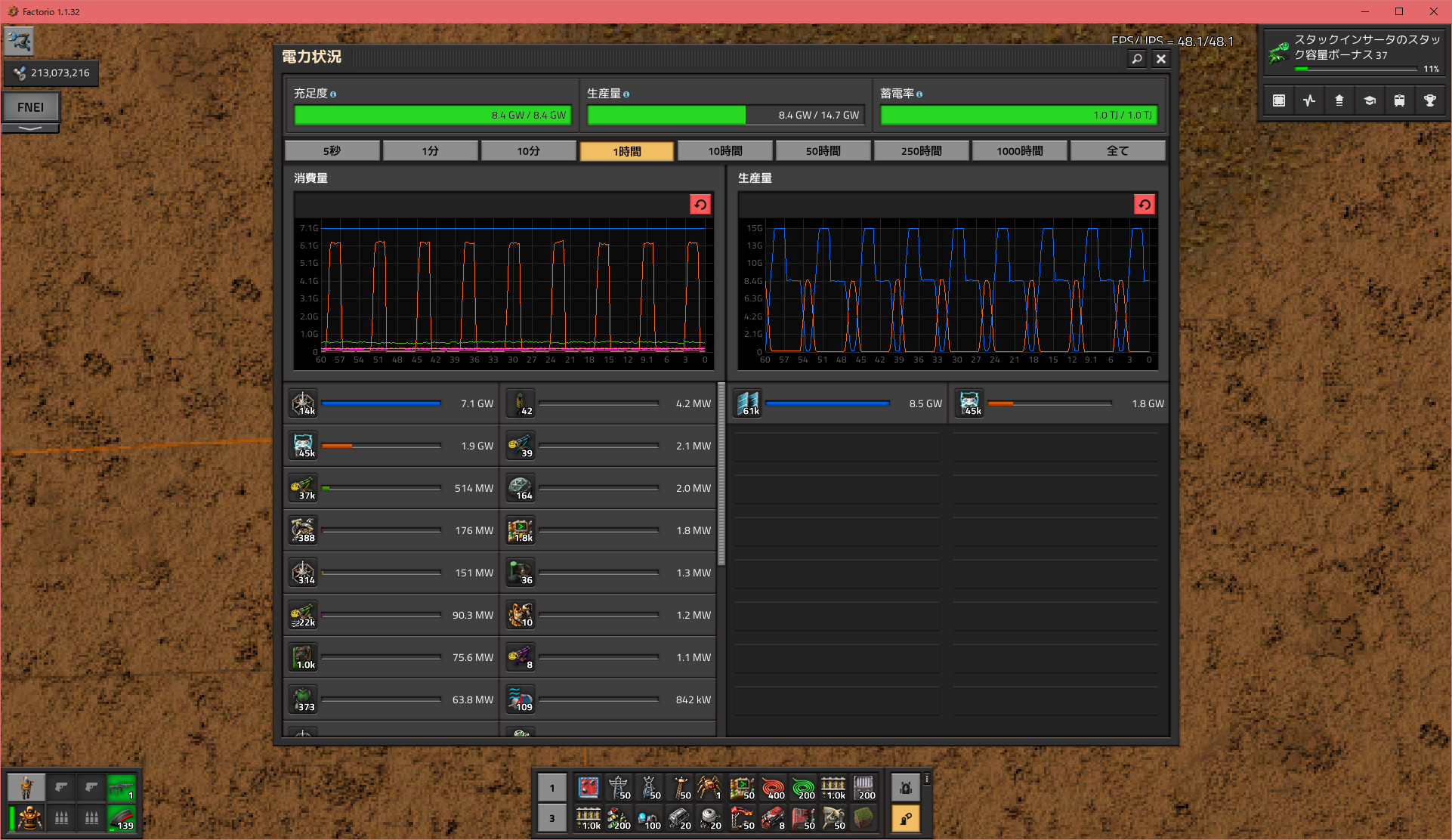This screenshot has width=1452, height=840.
Task: Click the search icon in 電力状況 window
Action: (1137, 59)
